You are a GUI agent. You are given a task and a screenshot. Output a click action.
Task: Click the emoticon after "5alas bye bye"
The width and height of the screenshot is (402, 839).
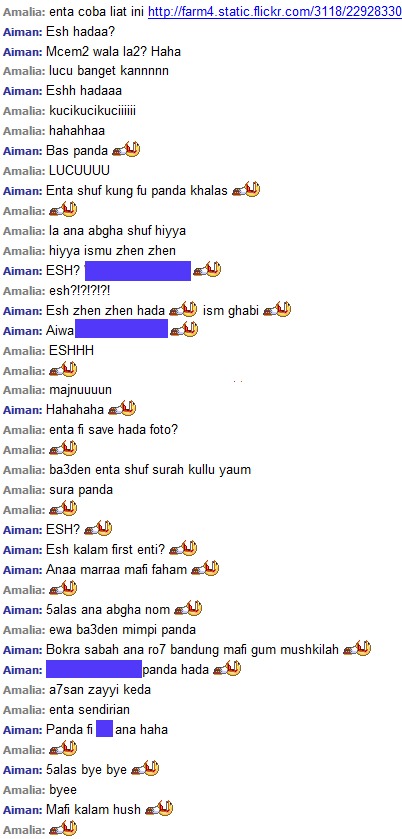pos(145,769)
